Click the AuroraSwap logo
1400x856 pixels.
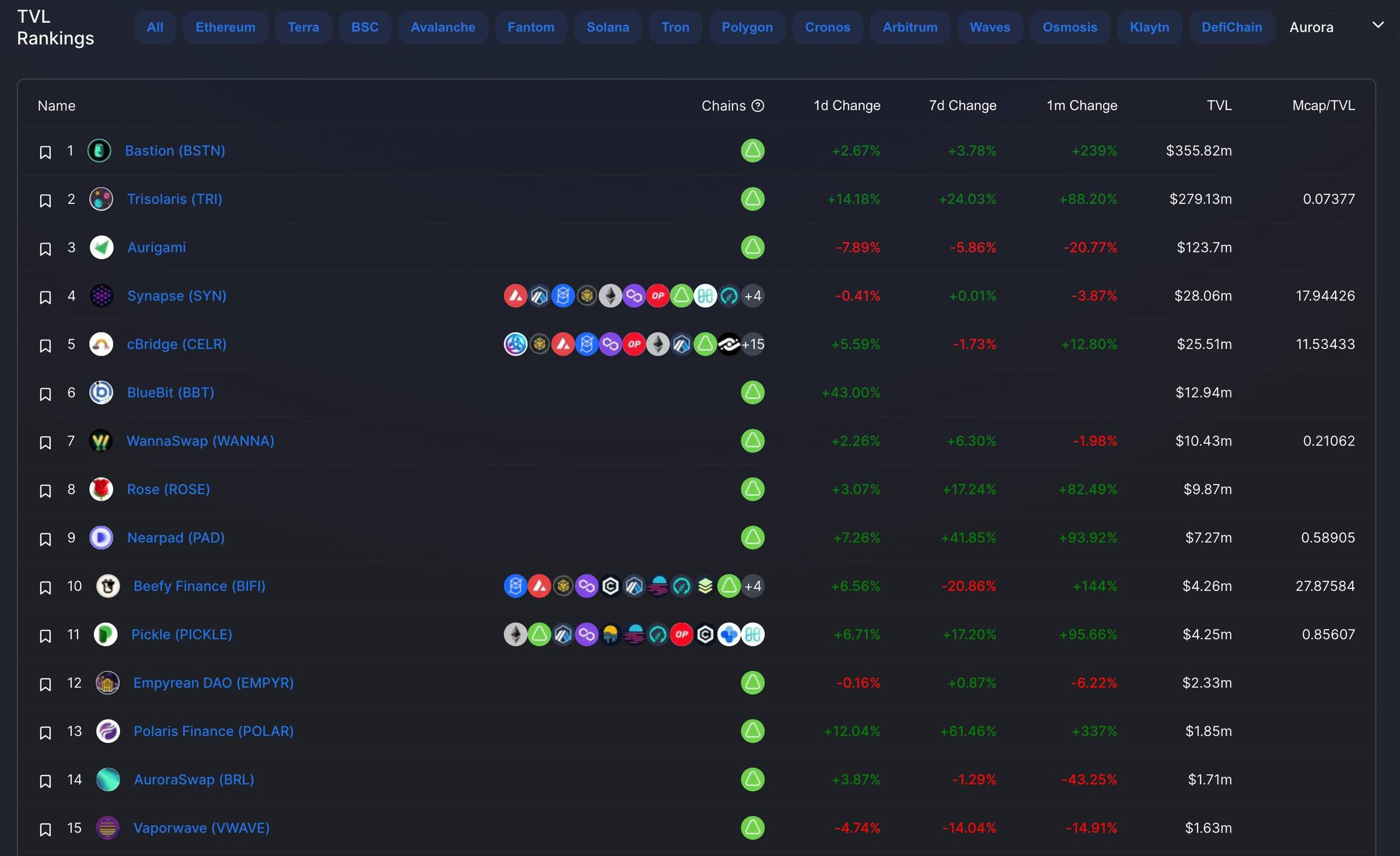tap(107, 780)
